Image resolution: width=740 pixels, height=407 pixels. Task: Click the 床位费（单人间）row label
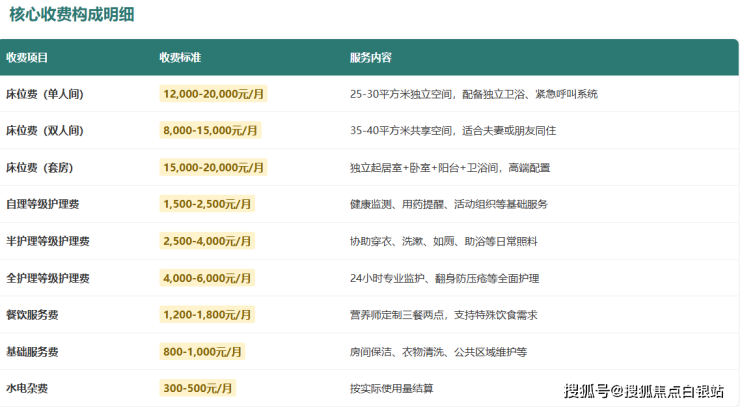(x=44, y=94)
